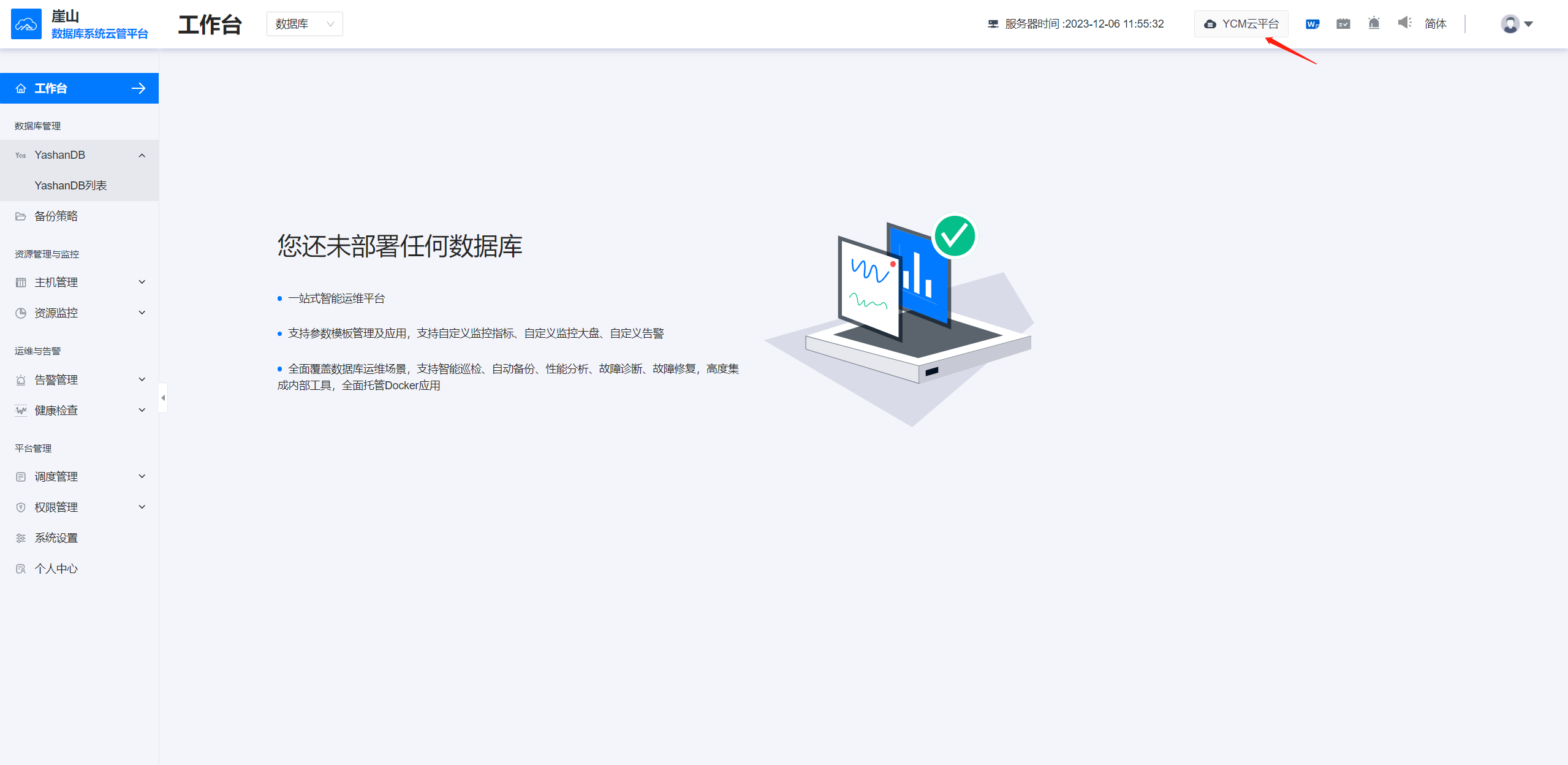Collapse the YashanDB menu chevron
Image resolution: width=1568 pixels, height=765 pixels.
(142, 154)
